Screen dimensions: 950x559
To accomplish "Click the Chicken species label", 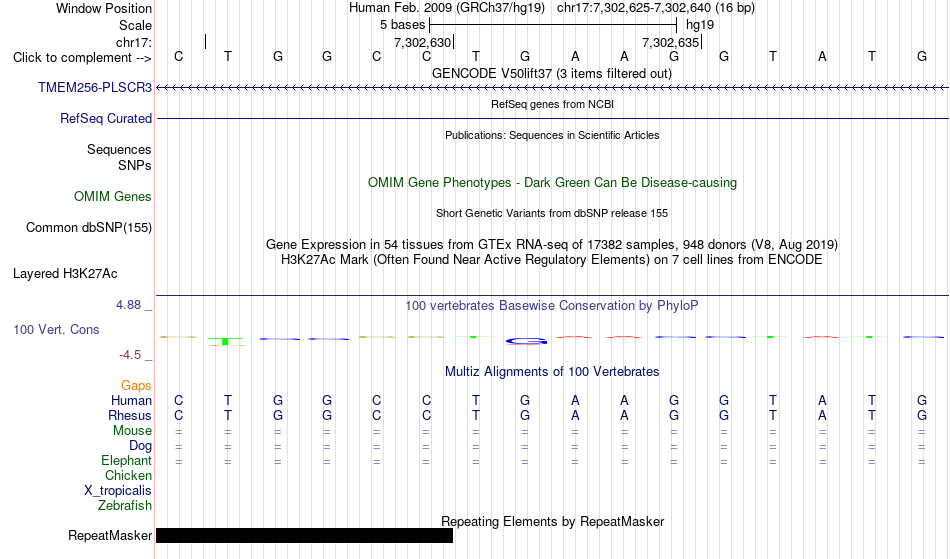I will click(128, 476).
